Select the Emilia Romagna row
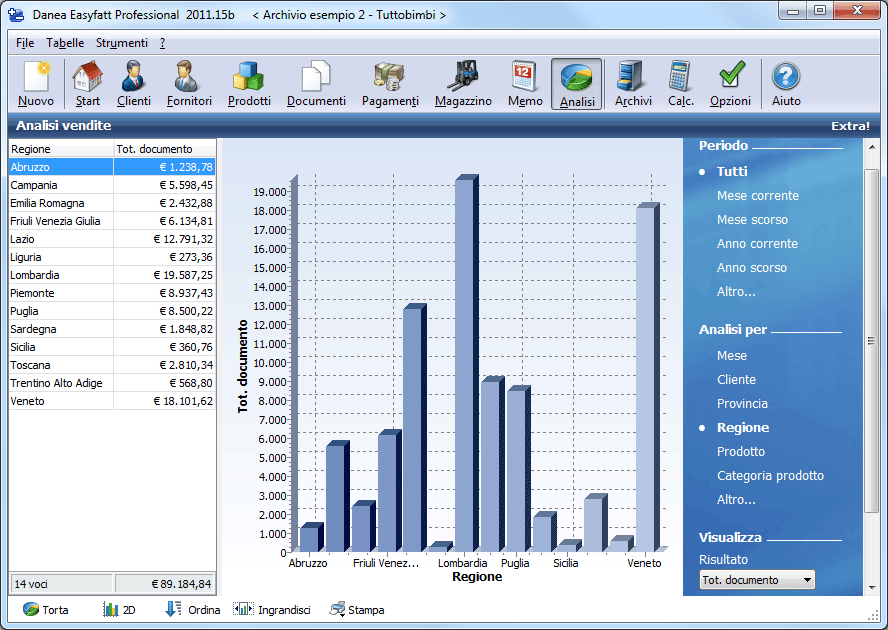 coord(112,203)
